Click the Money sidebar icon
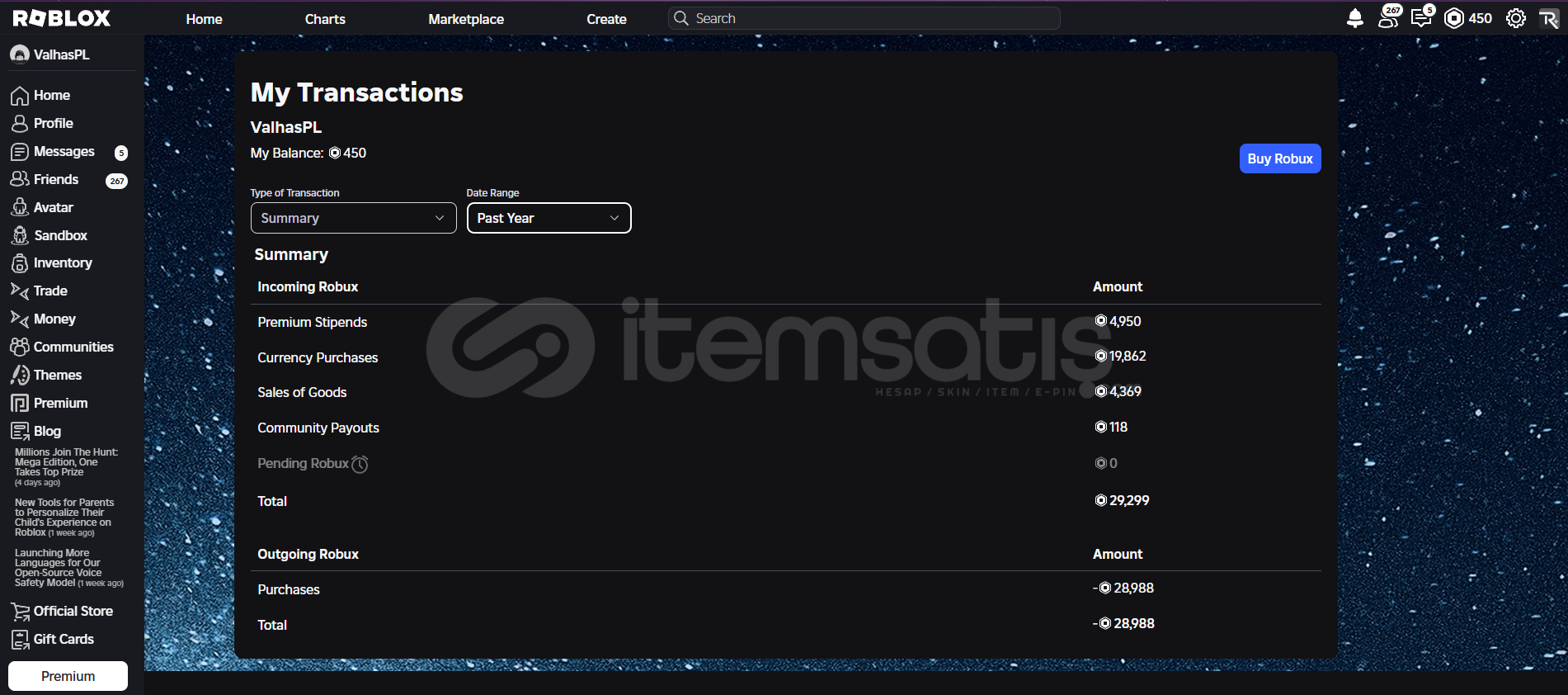The width and height of the screenshot is (1568, 695). [20, 319]
